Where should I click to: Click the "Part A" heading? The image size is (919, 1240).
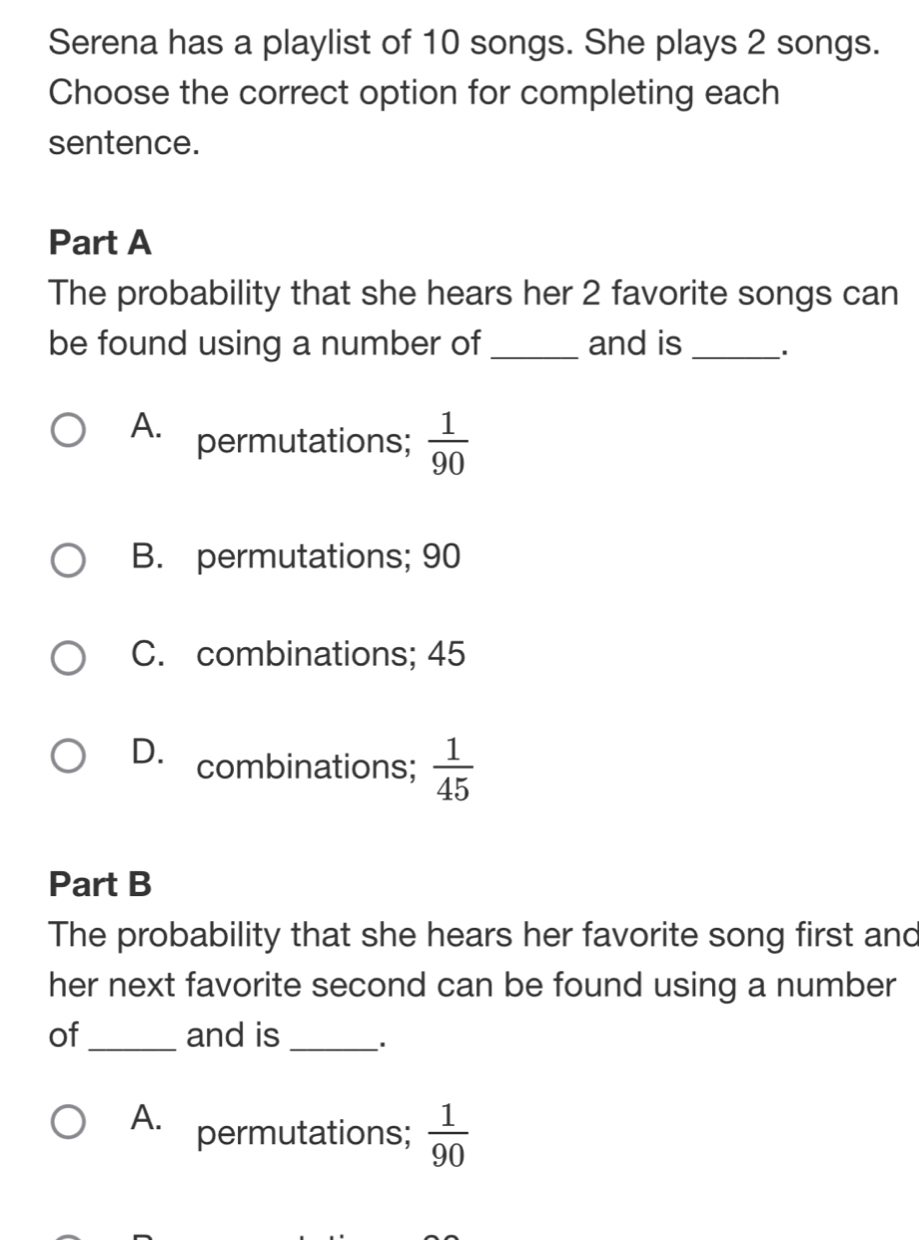[100, 243]
